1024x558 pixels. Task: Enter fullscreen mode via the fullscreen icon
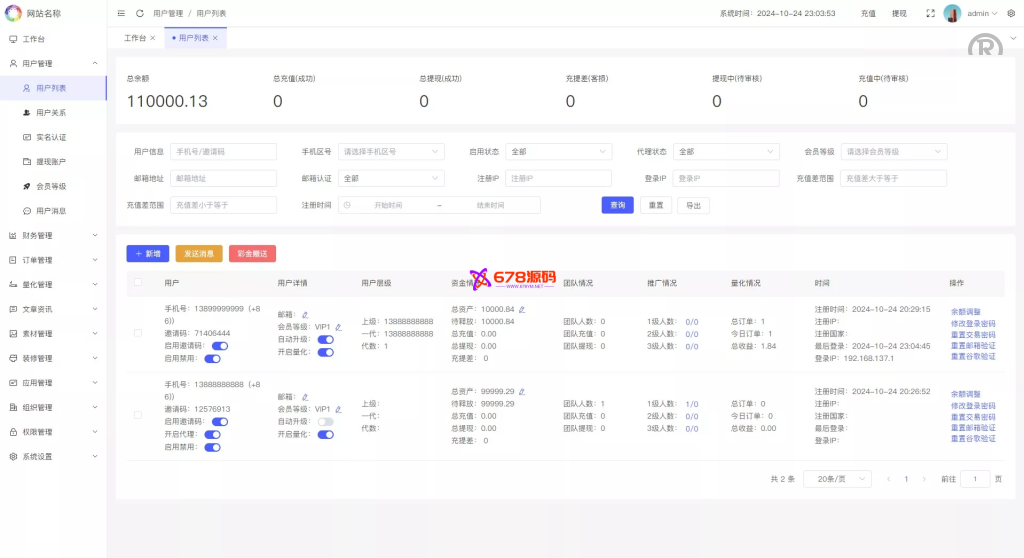click(930, 14)
